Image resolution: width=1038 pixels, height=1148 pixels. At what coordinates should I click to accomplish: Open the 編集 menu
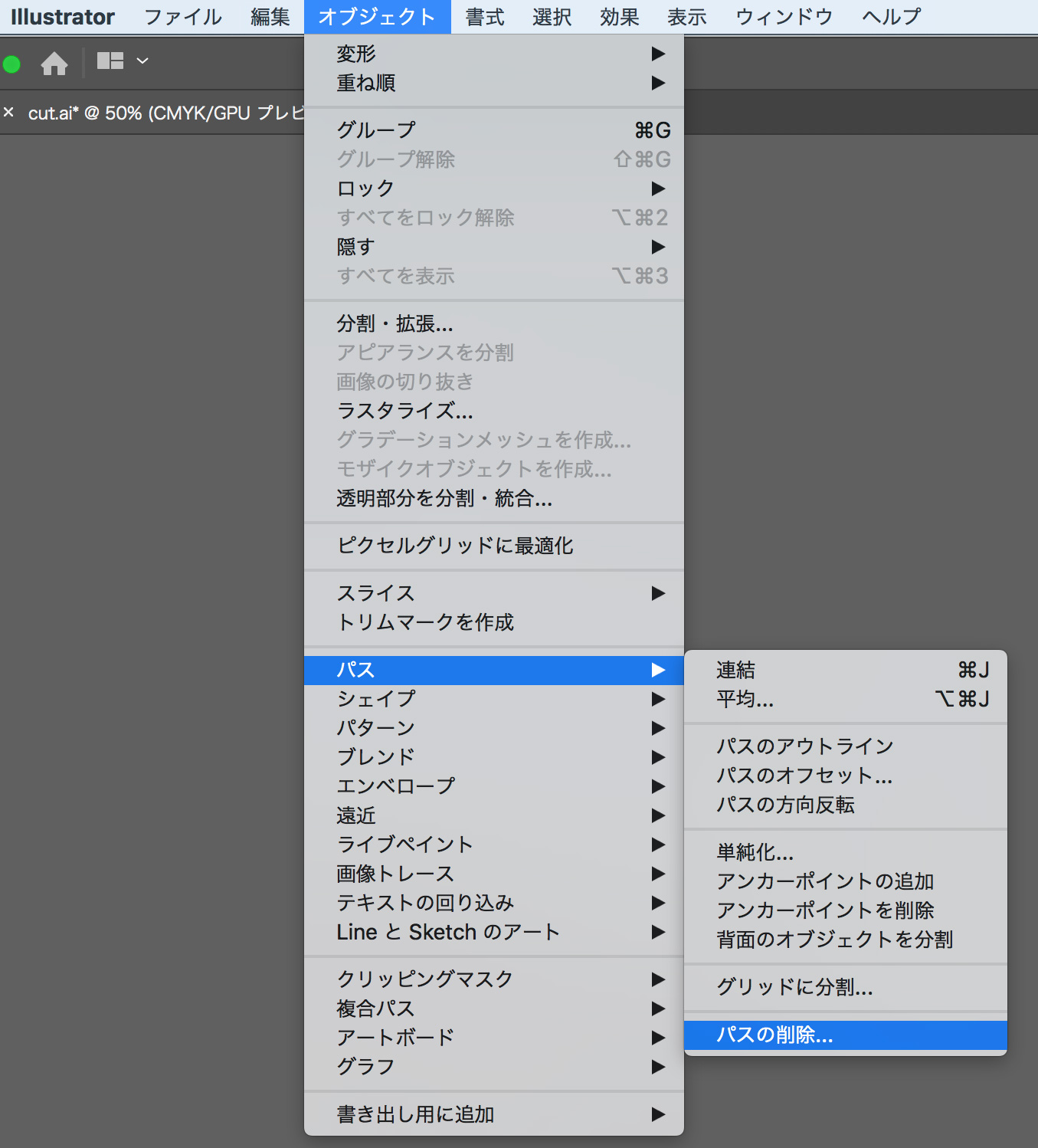pos(270,17)
